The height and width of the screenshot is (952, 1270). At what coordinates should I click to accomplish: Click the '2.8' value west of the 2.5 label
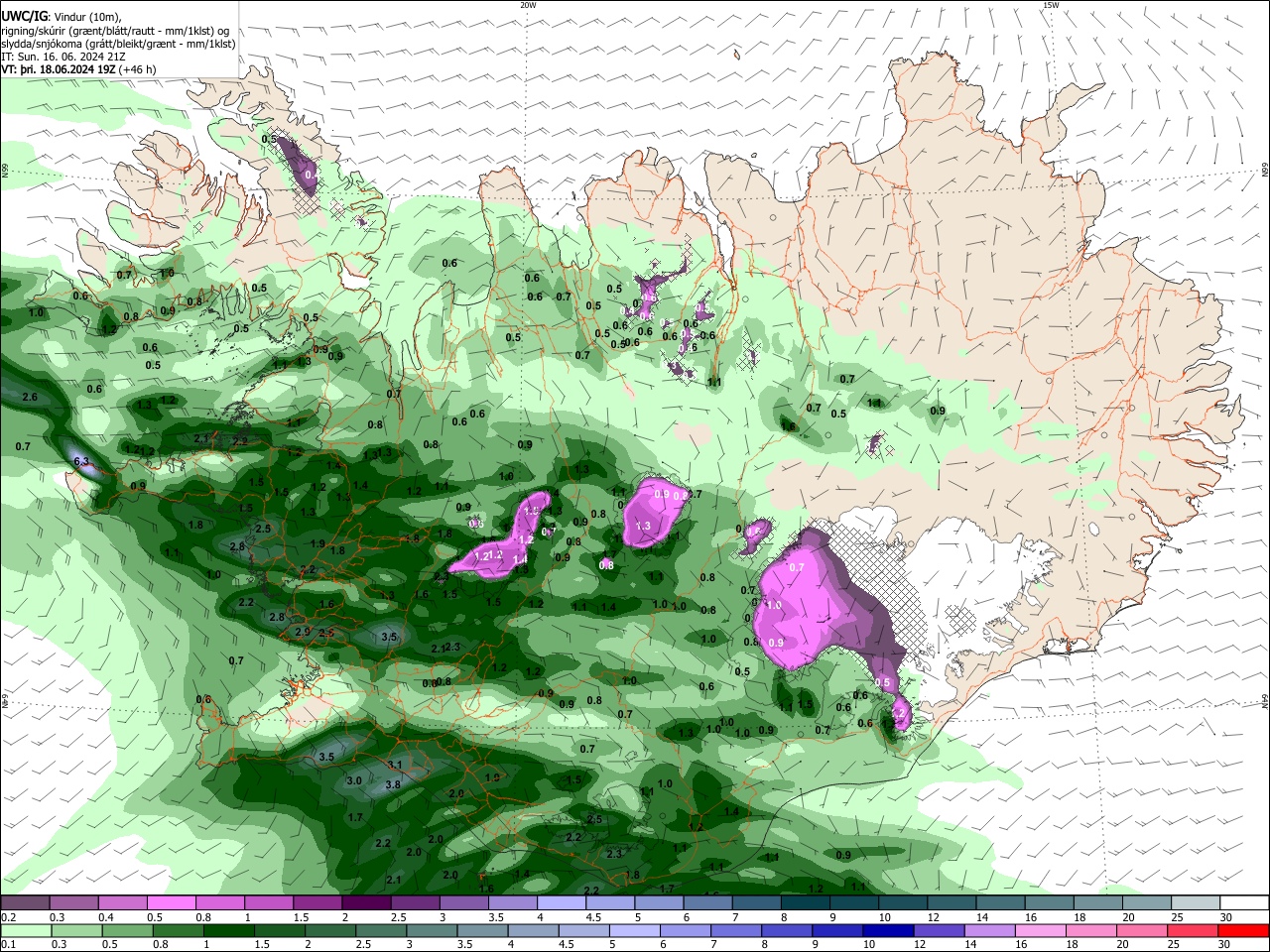coord(237,546)
